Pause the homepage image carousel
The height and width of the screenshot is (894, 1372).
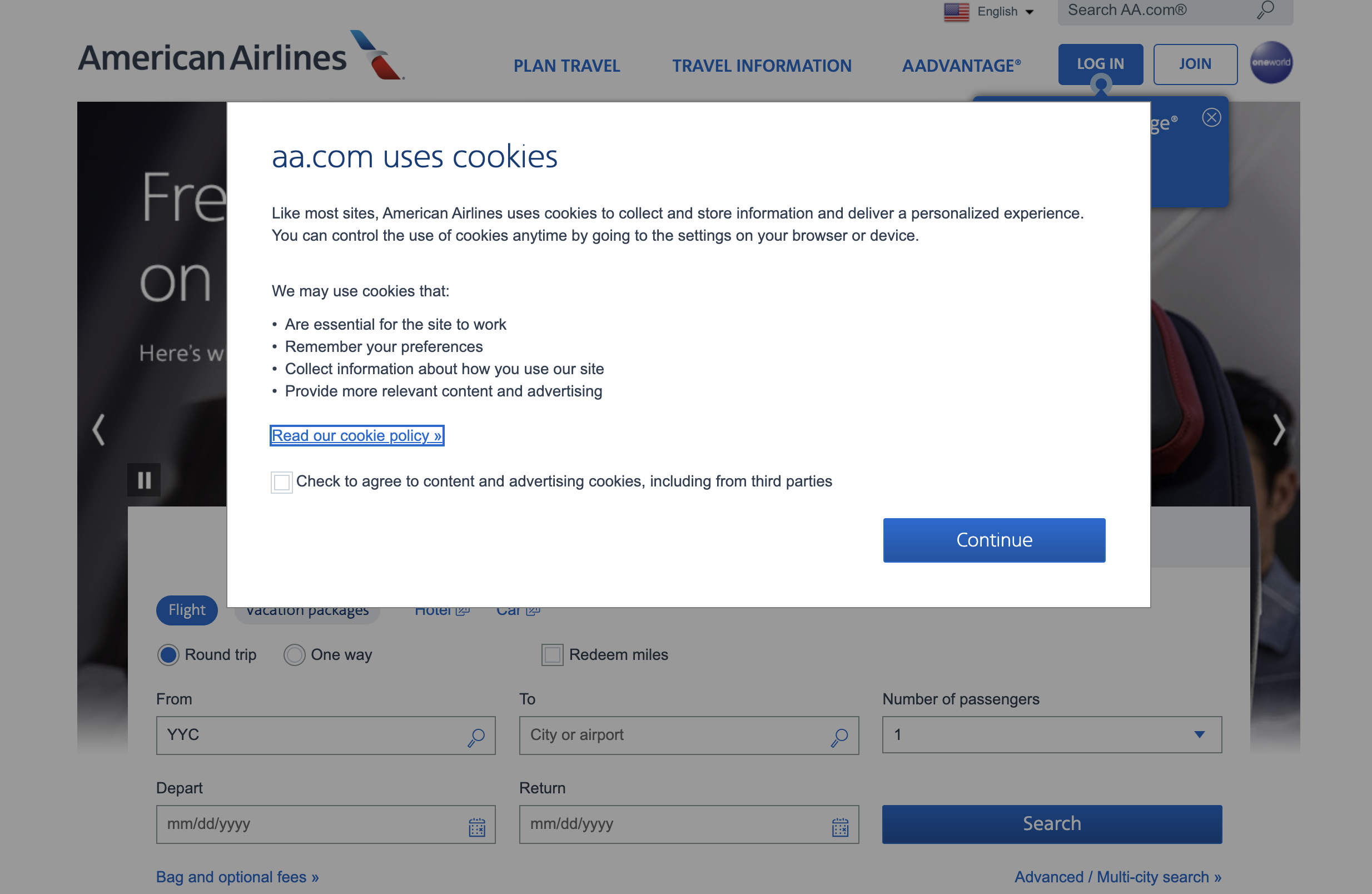tap(143, 479)
